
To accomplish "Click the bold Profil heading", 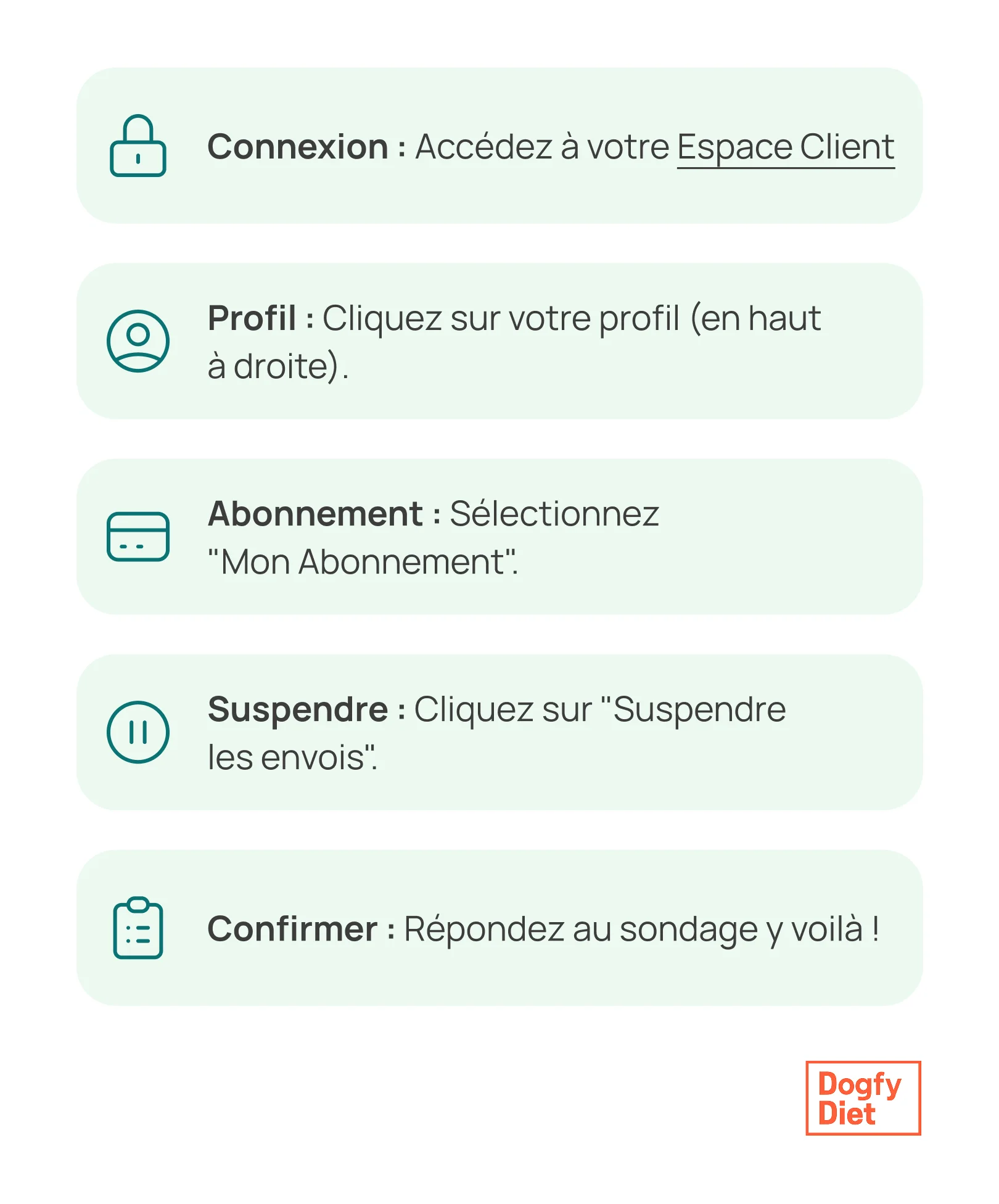I will [252, 318].
